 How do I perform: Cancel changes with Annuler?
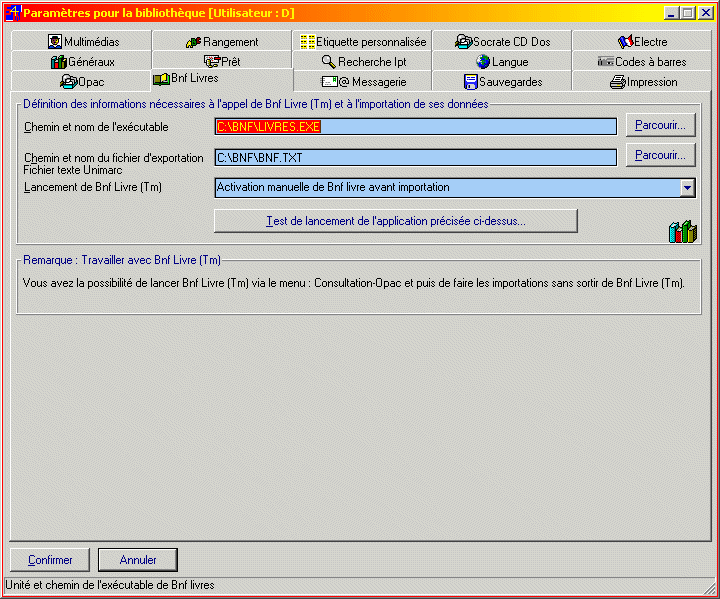click(138, 560)
